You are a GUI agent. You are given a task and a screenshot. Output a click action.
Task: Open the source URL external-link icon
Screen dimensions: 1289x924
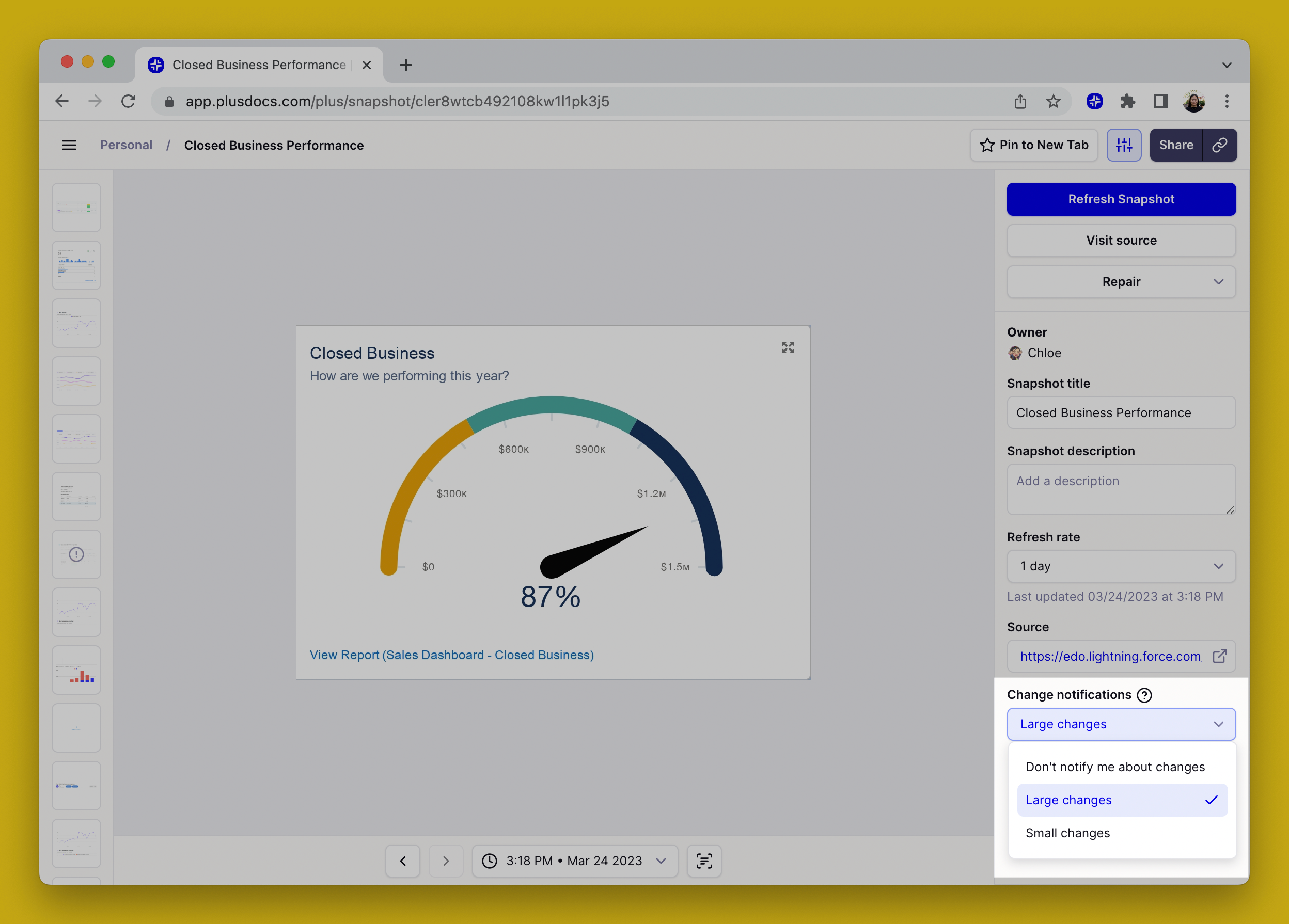click(x=1220, y=656)
